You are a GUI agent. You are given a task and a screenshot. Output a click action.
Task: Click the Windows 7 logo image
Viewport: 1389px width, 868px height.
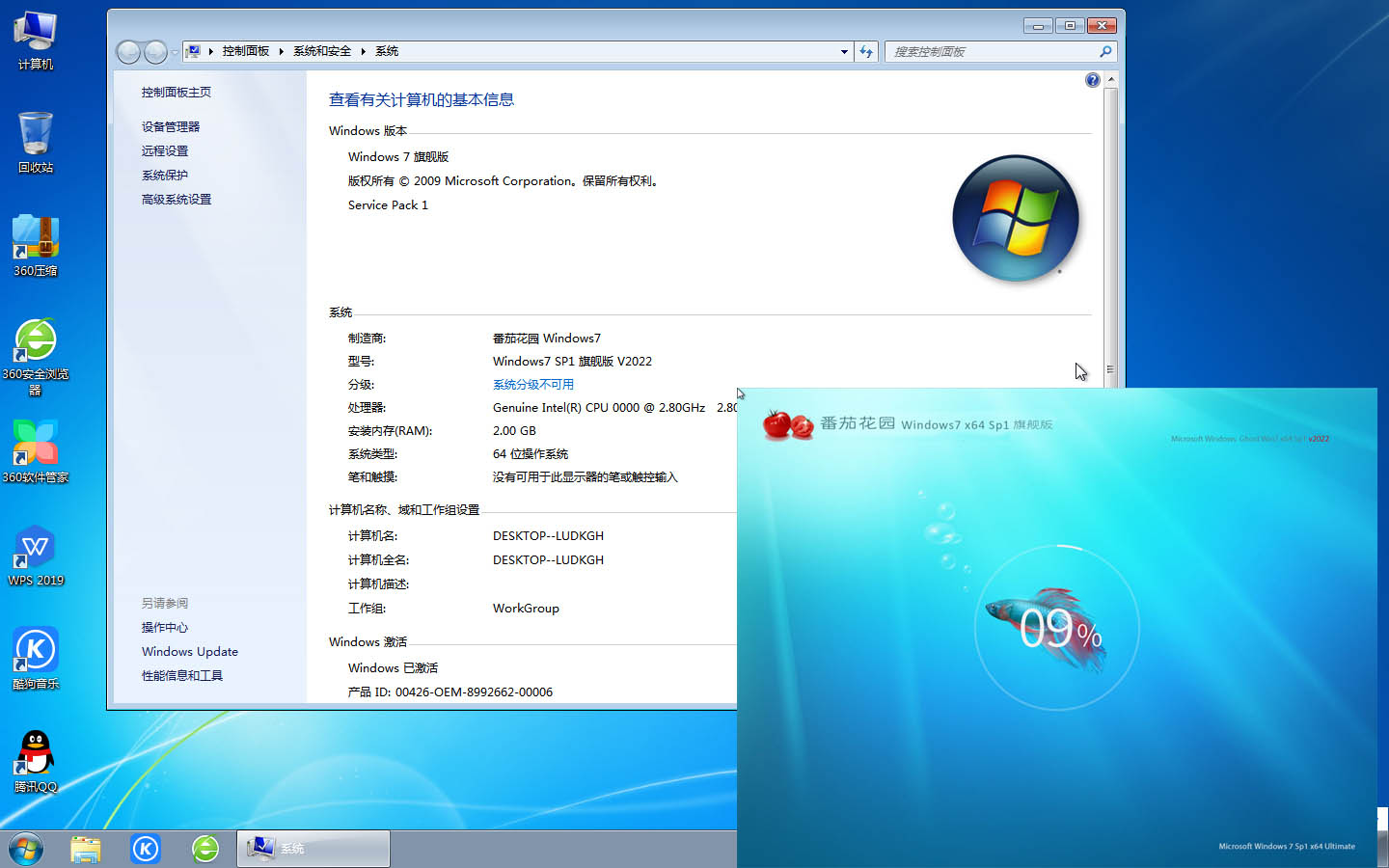point(1016,218)
